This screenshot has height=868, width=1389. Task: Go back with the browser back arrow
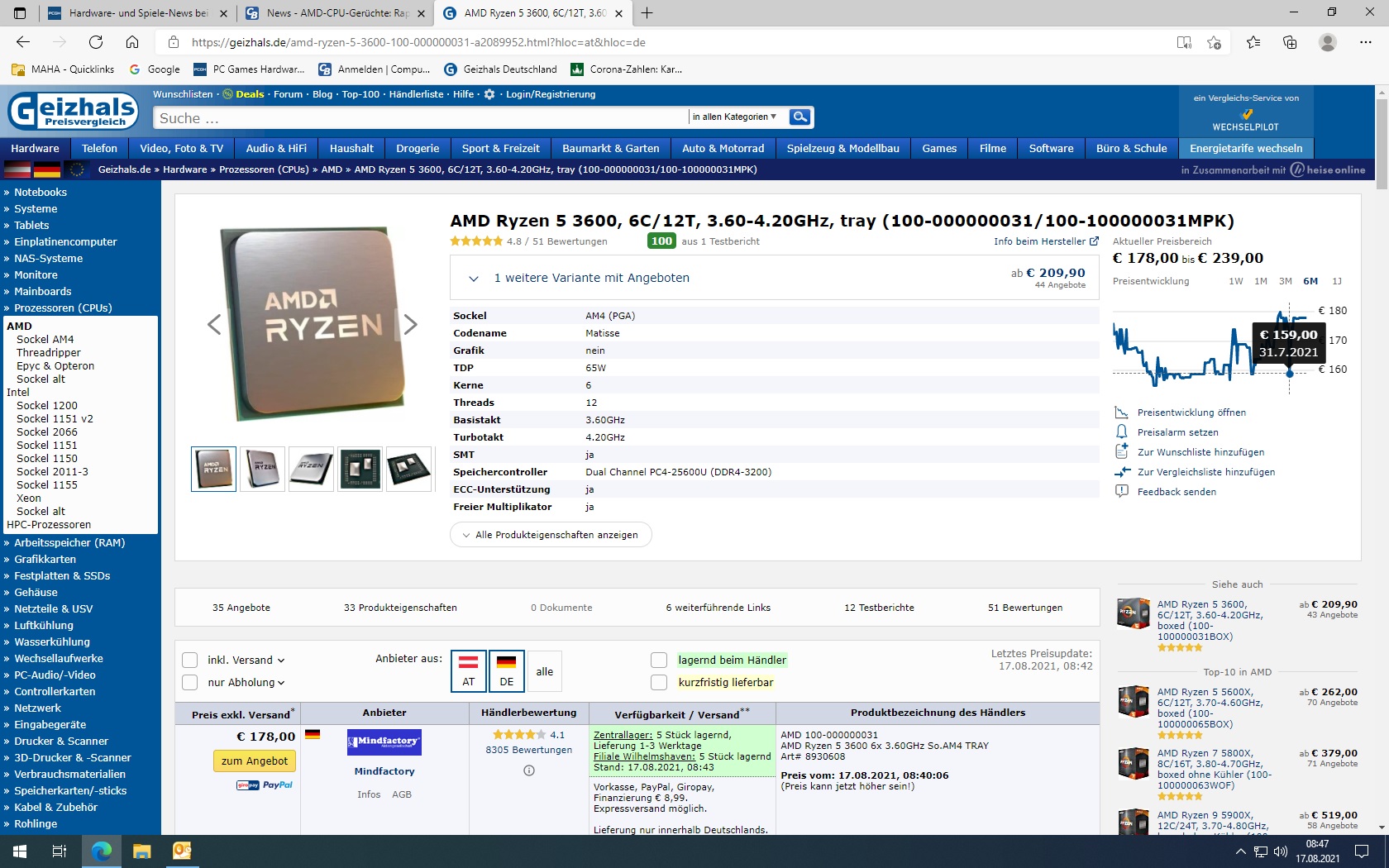coord(23,42)
